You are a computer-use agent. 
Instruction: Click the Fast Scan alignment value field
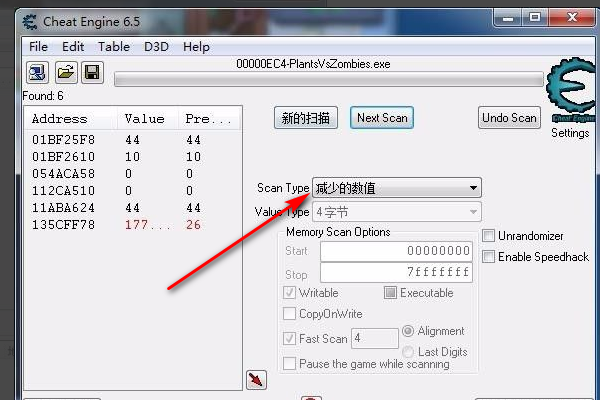tap(375, 338)
